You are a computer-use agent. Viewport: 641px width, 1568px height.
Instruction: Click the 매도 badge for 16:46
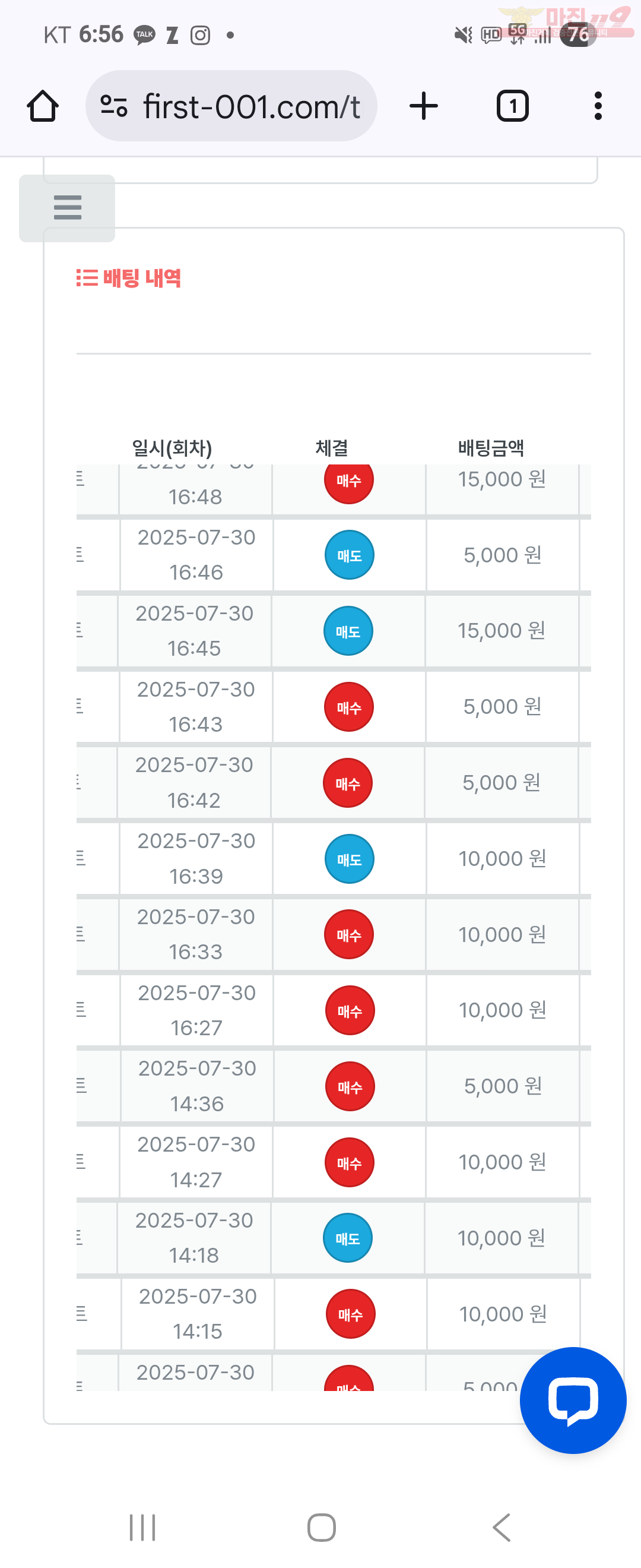tap(349, 555)
